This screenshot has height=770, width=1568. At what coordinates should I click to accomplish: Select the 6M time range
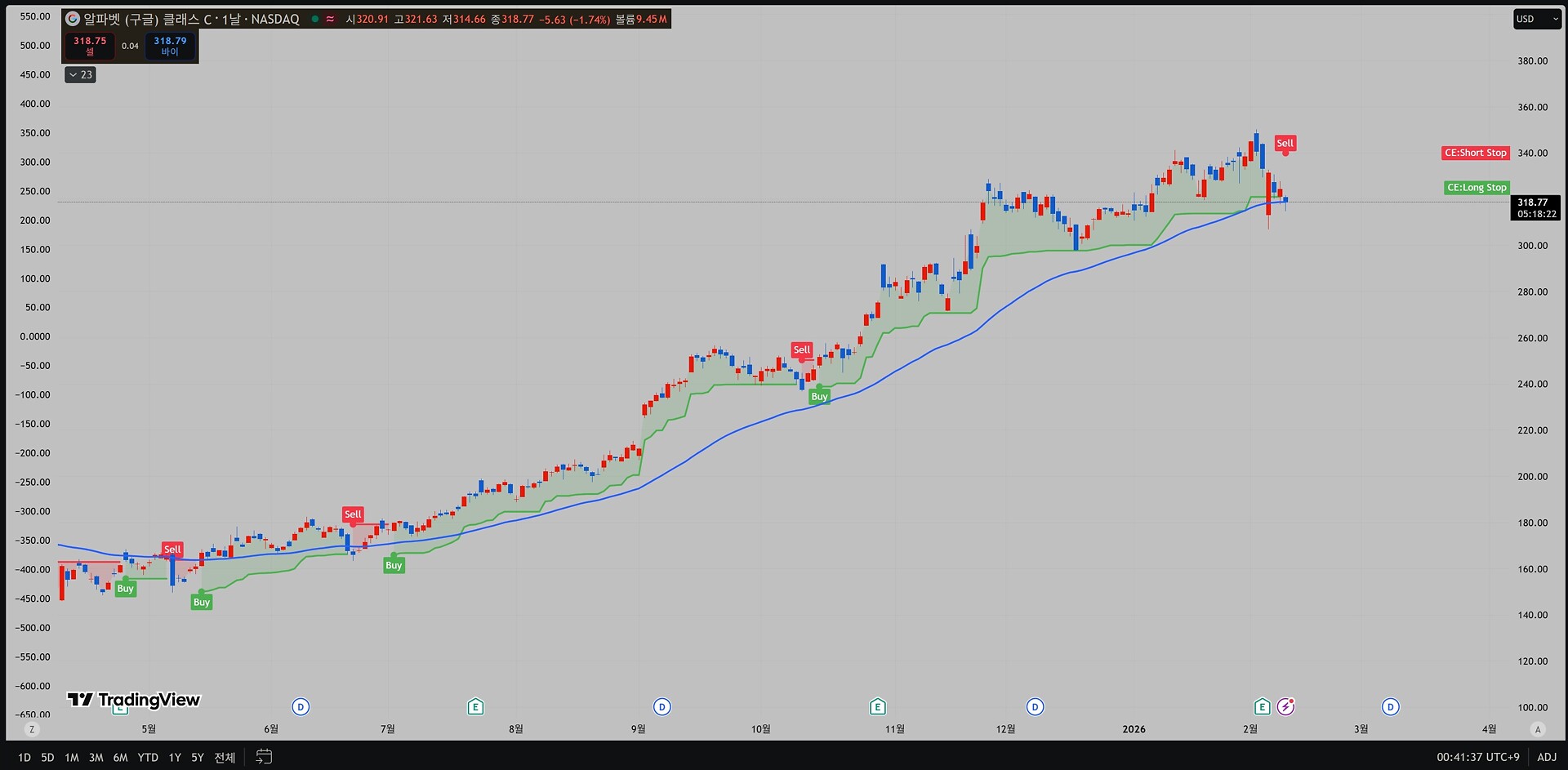(120, 758)
